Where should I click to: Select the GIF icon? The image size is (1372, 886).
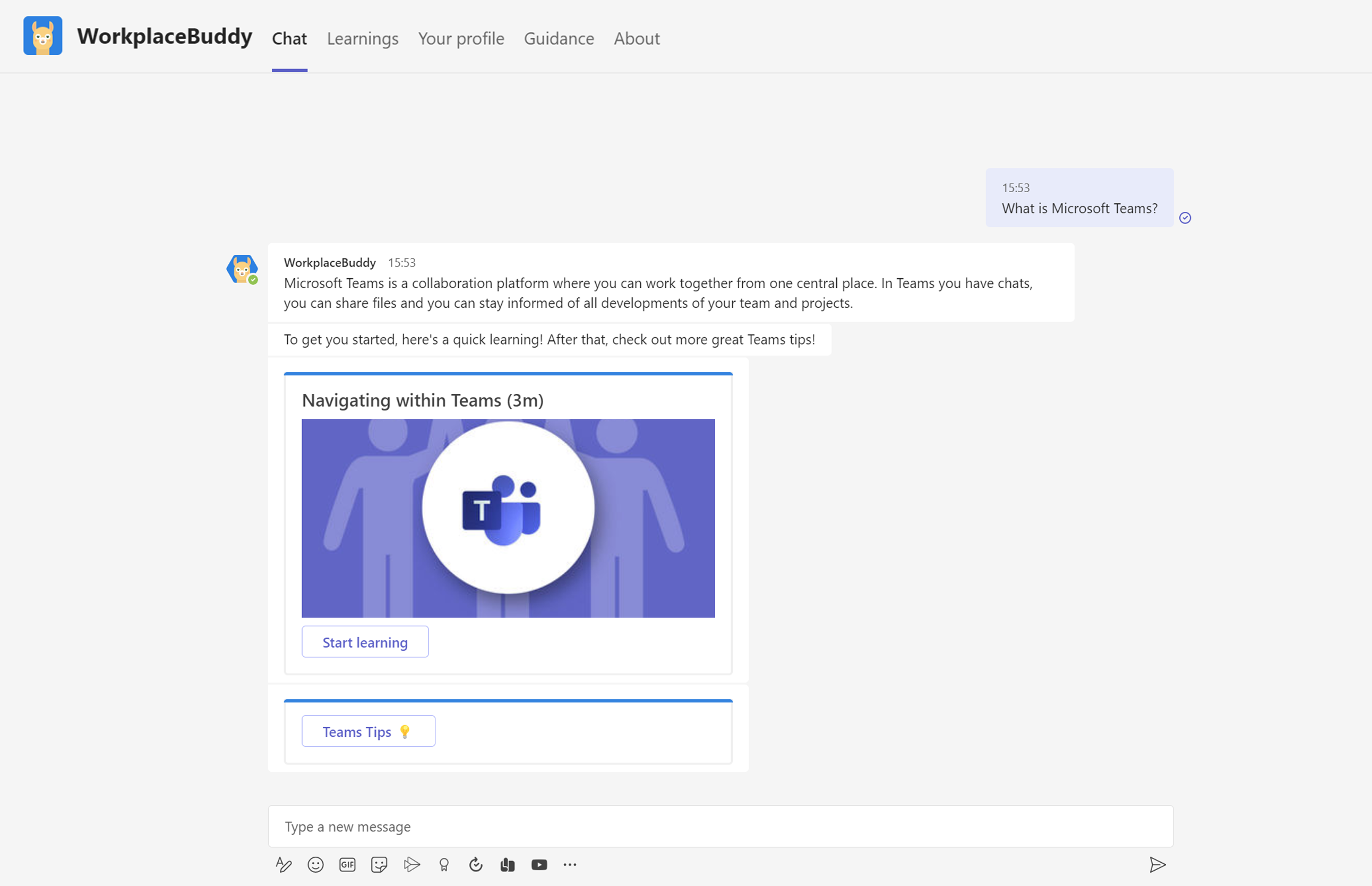click(x=347, y=864)
